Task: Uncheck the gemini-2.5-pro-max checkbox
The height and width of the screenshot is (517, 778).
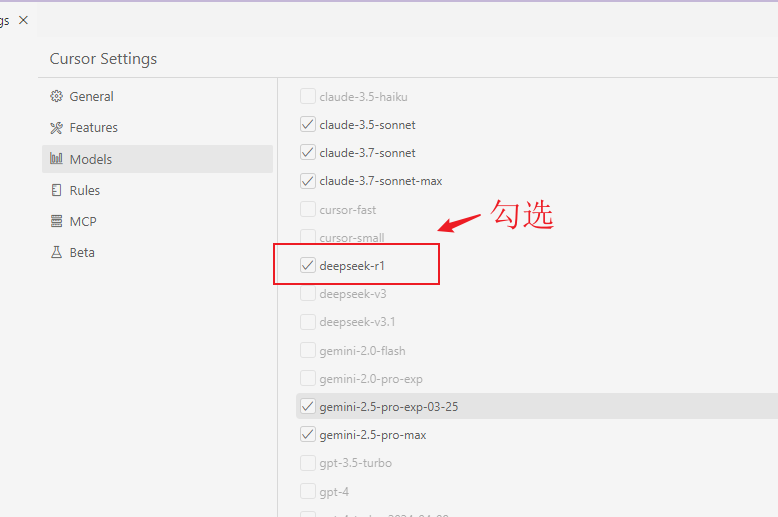Action: point(308,435)
